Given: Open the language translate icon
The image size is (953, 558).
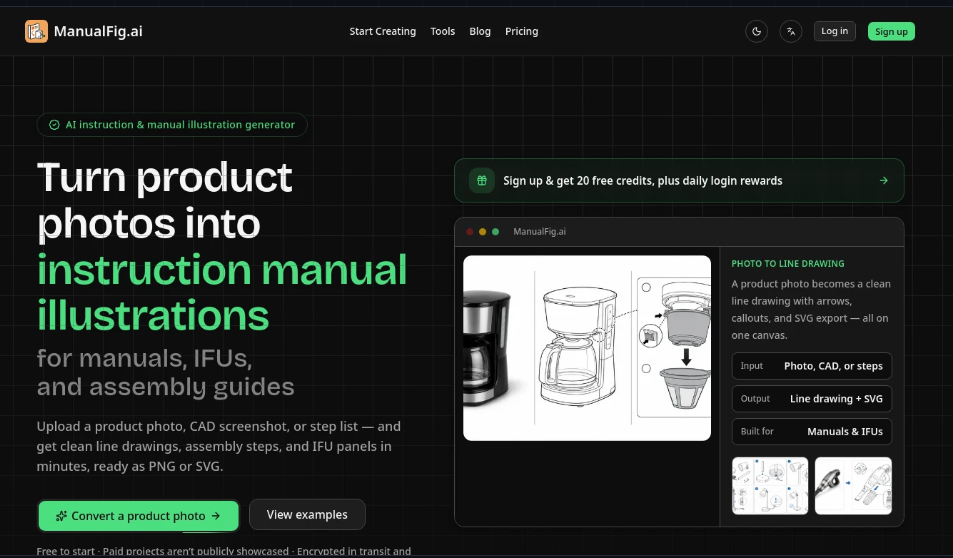Looking at the screenshot, I should [x=791, y=31].
